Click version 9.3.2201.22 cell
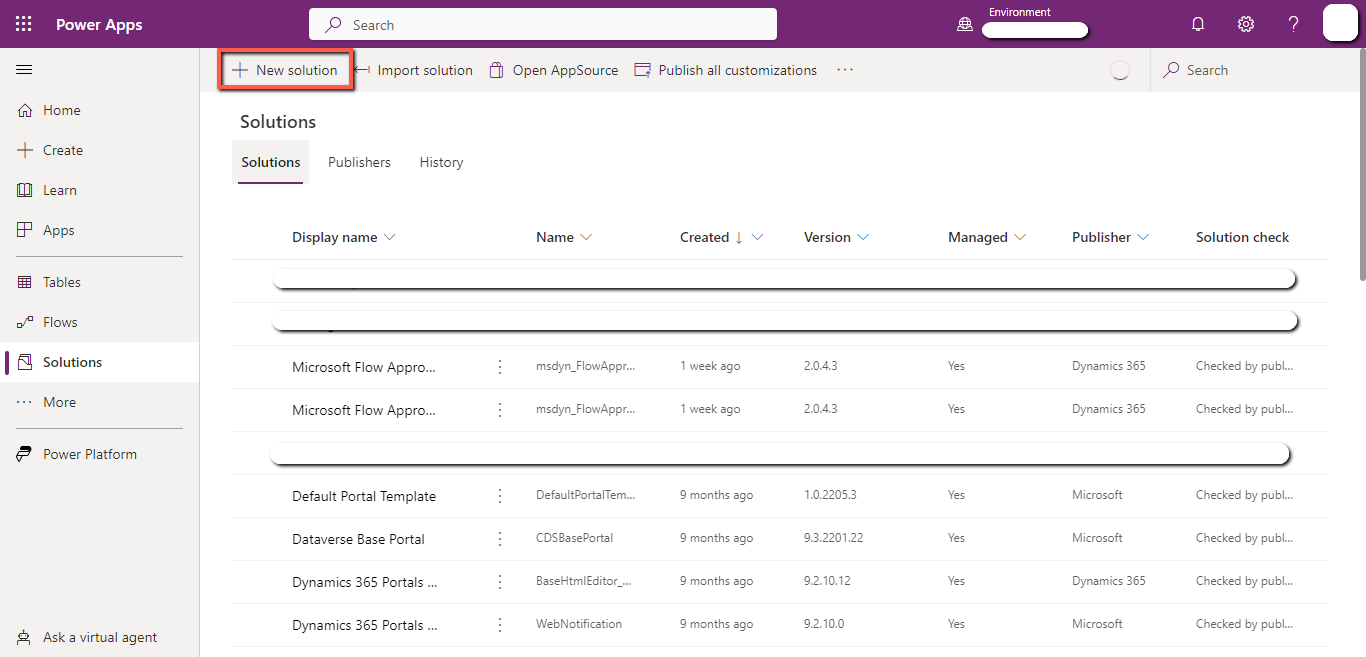Image resolution: width=1366 pixels, height=657 pixels. pos(833,538)
